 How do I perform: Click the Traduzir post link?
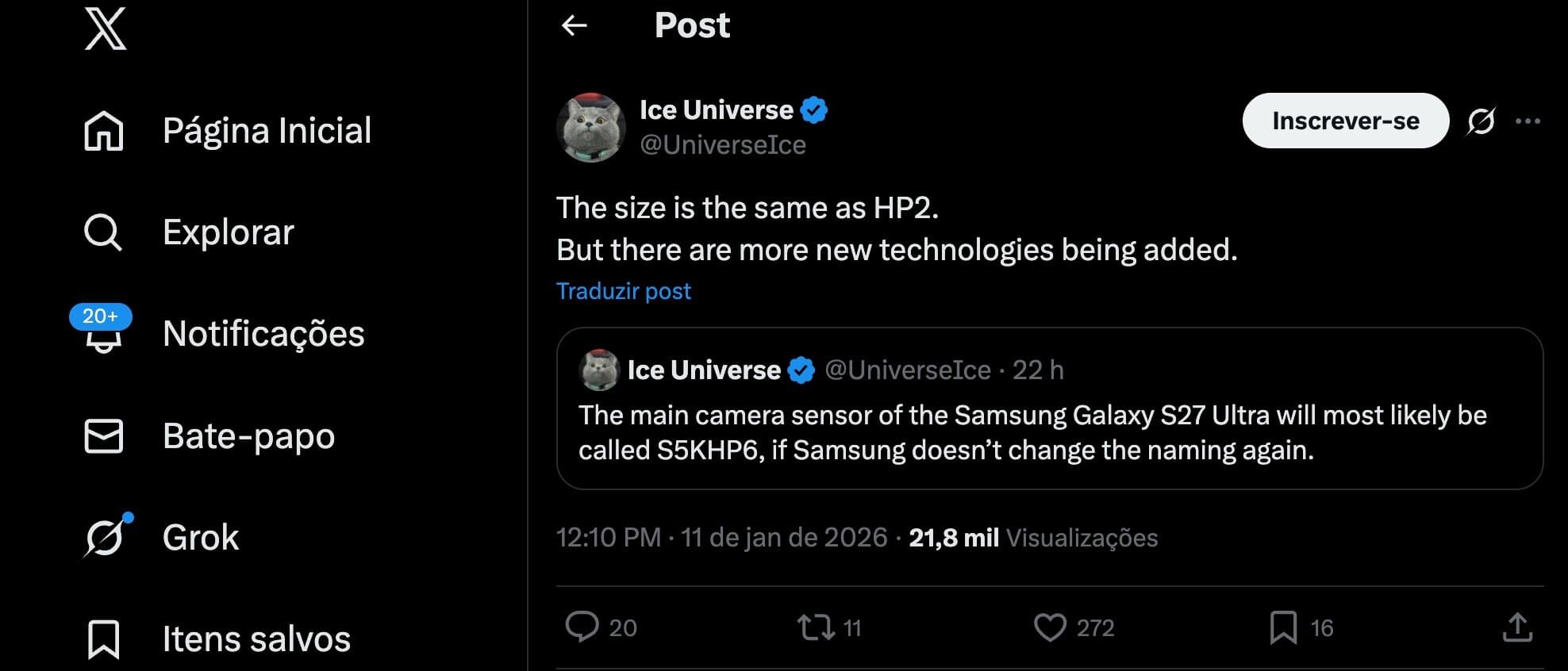click(624, 291)
